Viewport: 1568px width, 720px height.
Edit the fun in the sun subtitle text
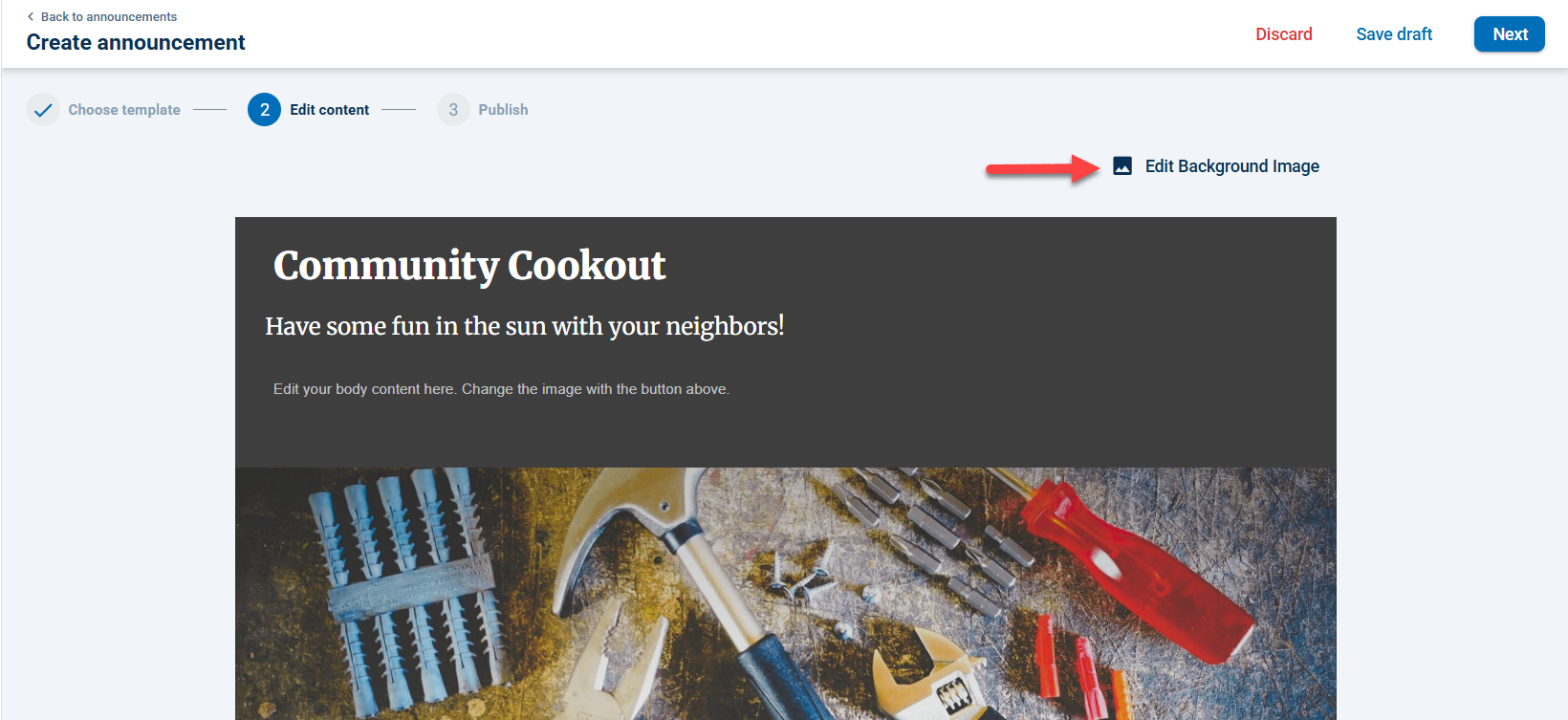tap(525, 326)
